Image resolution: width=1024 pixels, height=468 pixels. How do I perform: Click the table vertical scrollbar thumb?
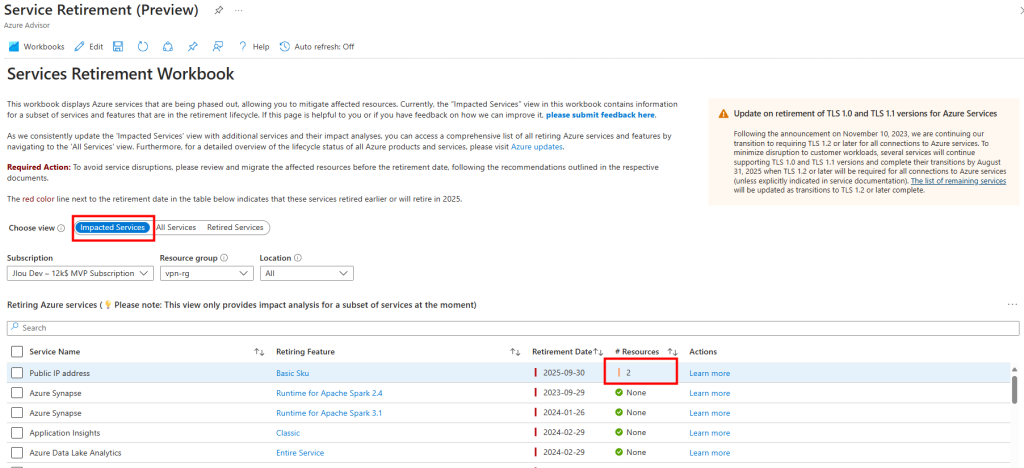click(x=1014, y=390)
